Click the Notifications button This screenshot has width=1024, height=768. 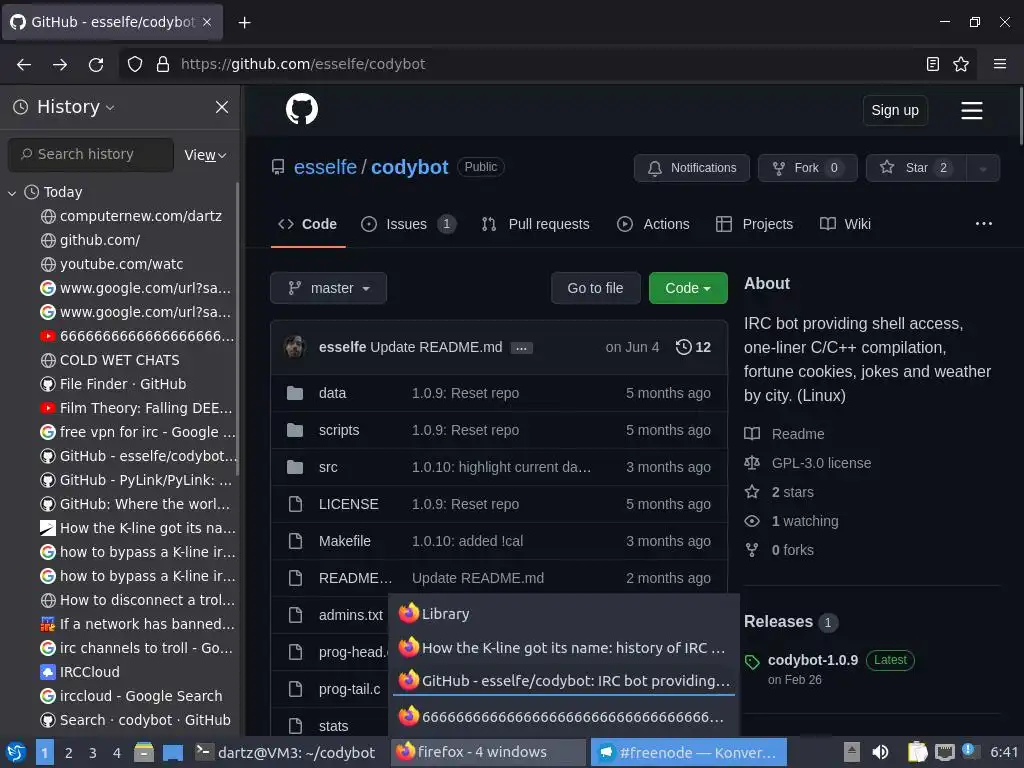pyautogui.click(x=692, y=168)
